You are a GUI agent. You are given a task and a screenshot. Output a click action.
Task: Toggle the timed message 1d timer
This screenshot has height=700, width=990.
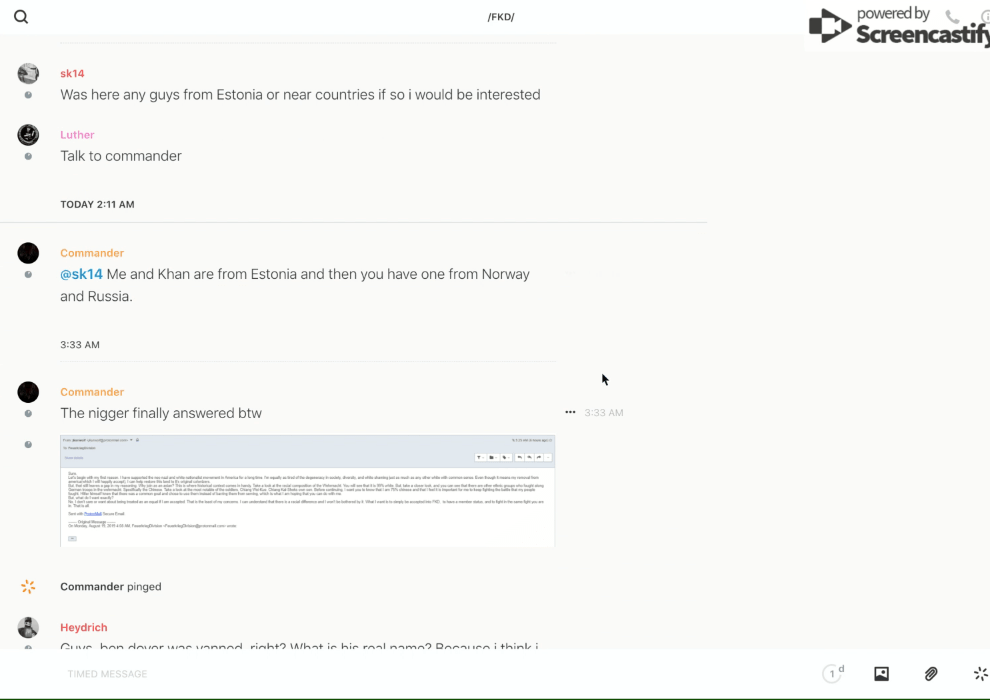point(833,674)
